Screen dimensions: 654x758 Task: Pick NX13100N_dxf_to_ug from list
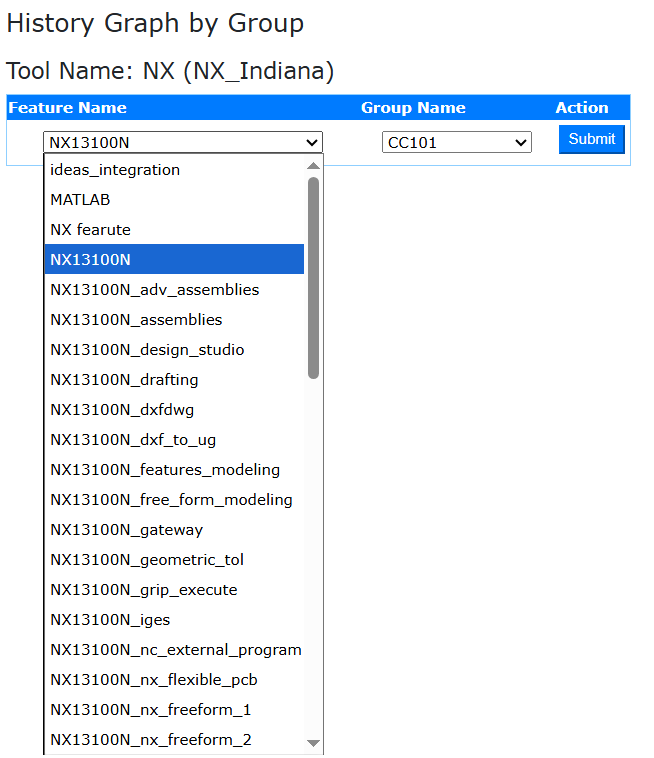(174, 439)
